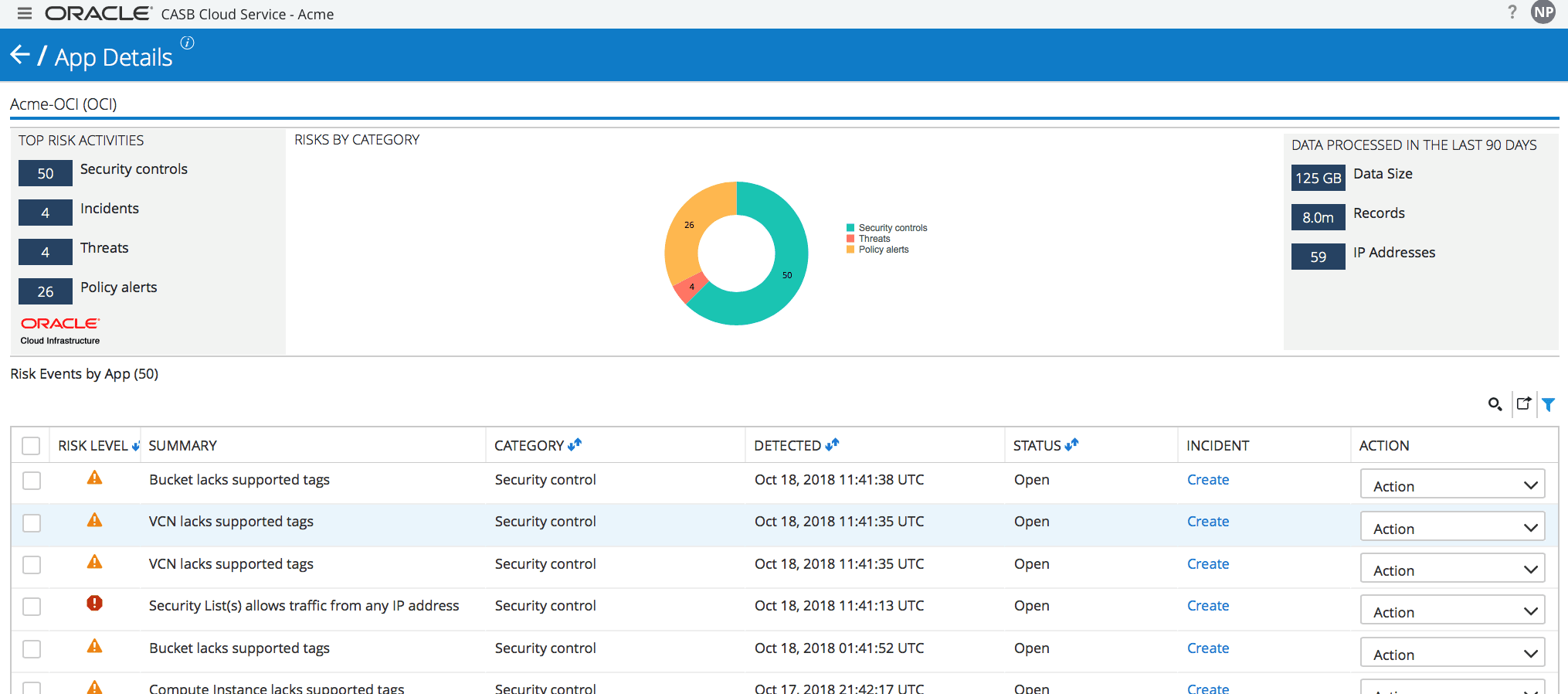Viewport: 1568px width, 694px height.
Task: Open Action dropdown for Bucket event at 01:41:52
Action: pos(1452,653)
